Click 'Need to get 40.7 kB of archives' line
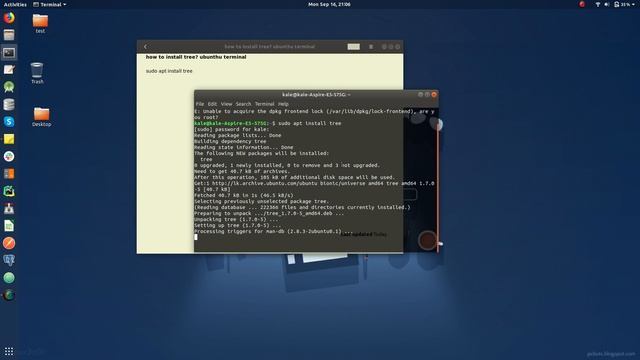 coord(242,171)
